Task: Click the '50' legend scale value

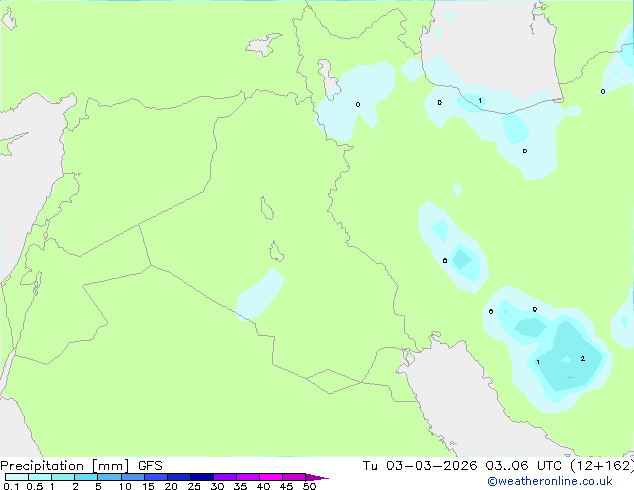Action: [x=310, y=486]
